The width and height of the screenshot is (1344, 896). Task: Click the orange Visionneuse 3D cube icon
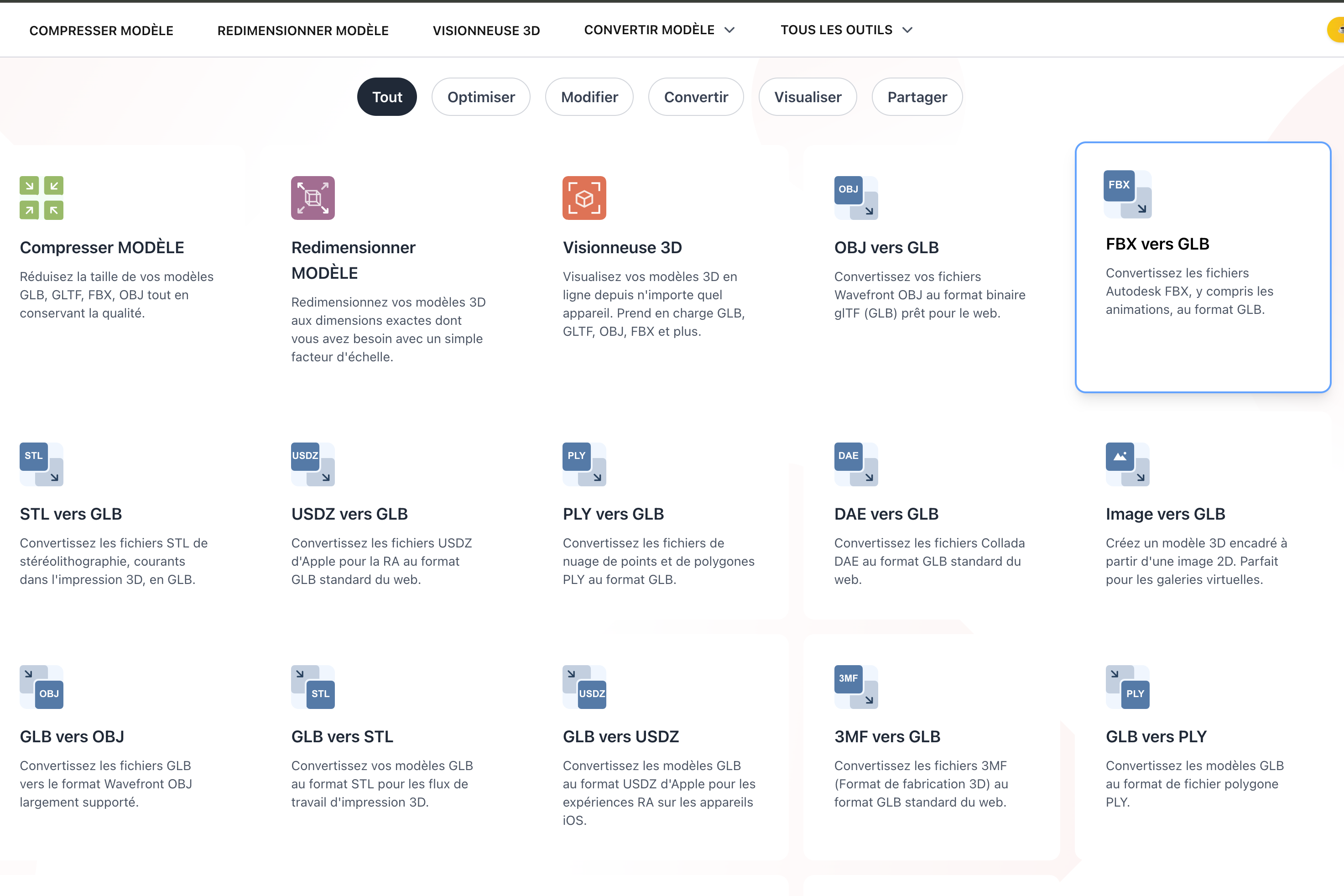tap(584, 198)
